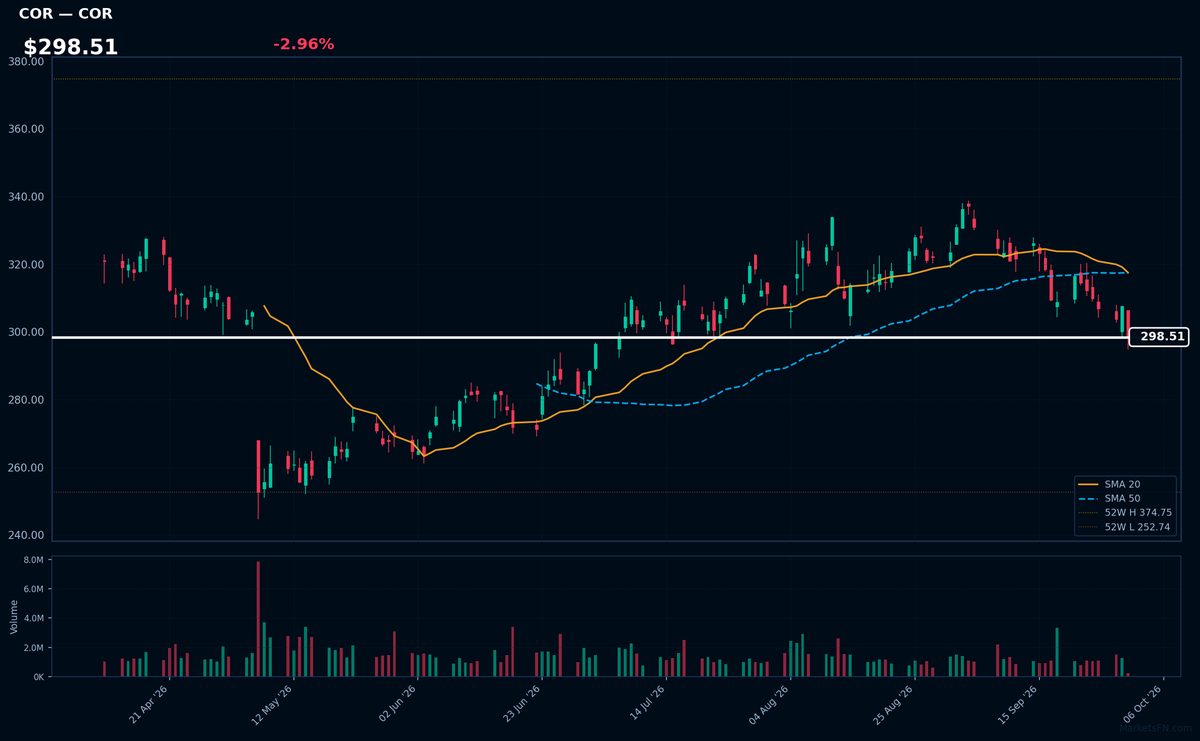This screenshot has height=741, width=1200.
Task: Click the 23 Jun '26 date label
Action: click(521, 704)
